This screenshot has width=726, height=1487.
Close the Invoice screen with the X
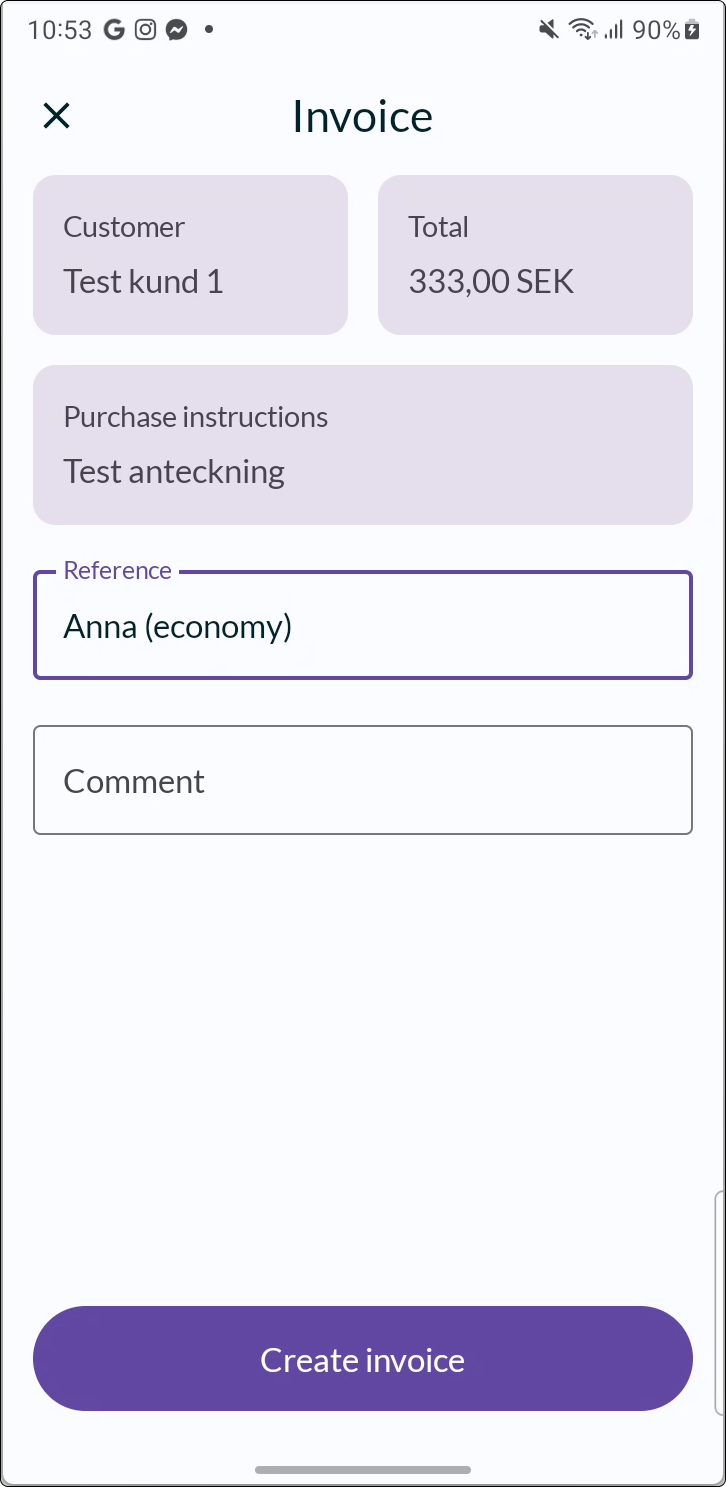pyautogui.click(x=56, y=116)
